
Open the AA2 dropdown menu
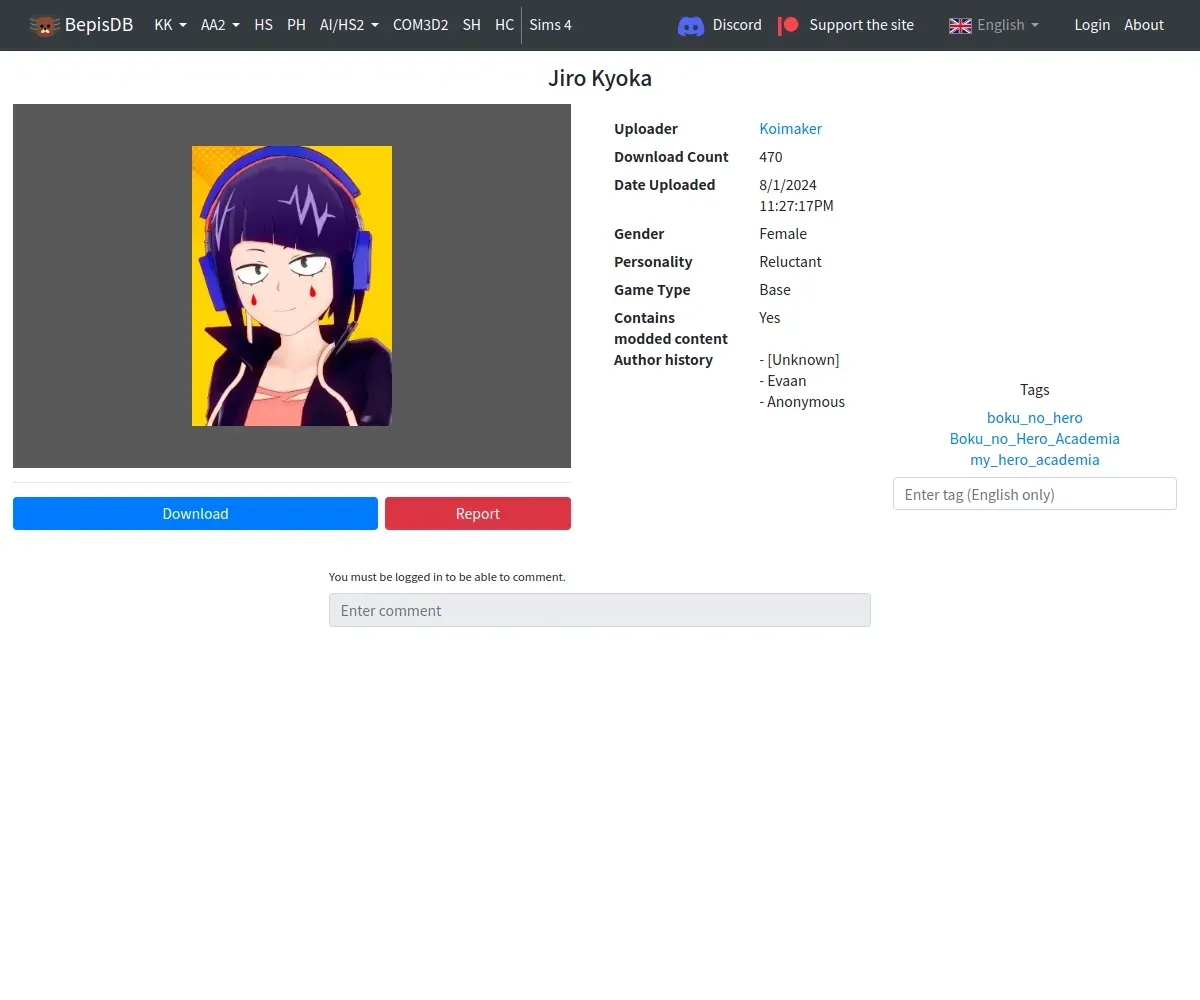220,25
